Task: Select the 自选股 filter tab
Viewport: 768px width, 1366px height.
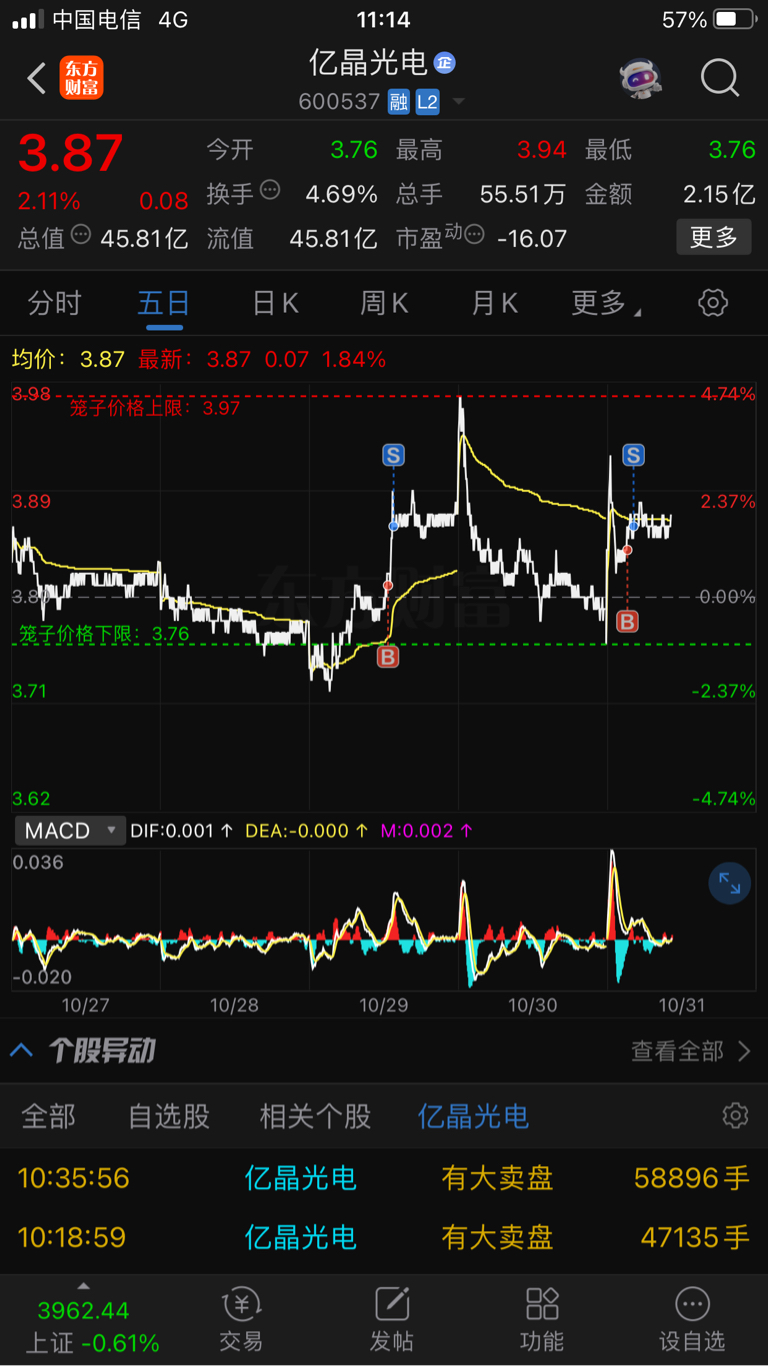Action: click(x=169, y=1116)
